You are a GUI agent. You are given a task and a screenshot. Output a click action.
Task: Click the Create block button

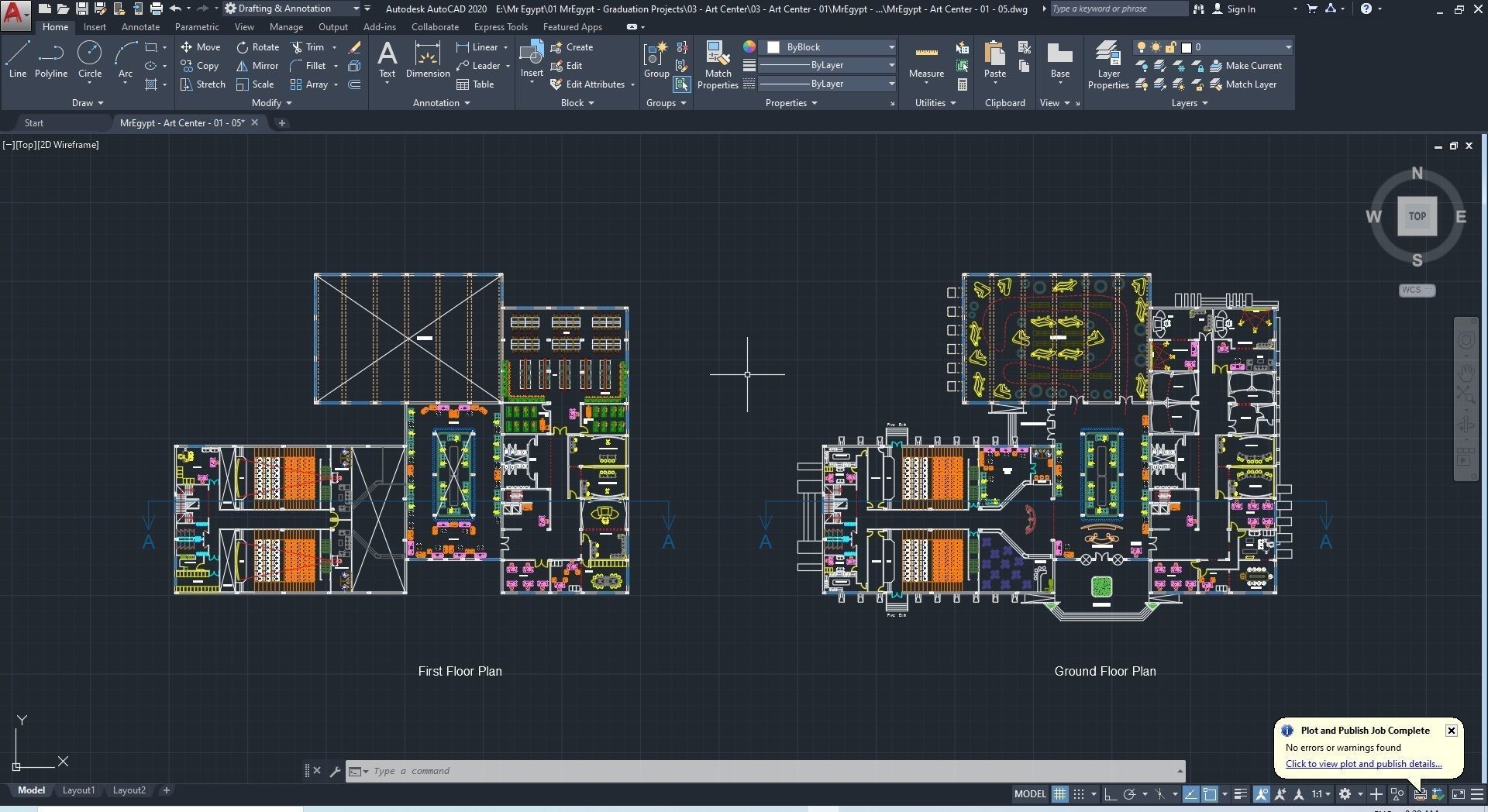coord(572,47)
